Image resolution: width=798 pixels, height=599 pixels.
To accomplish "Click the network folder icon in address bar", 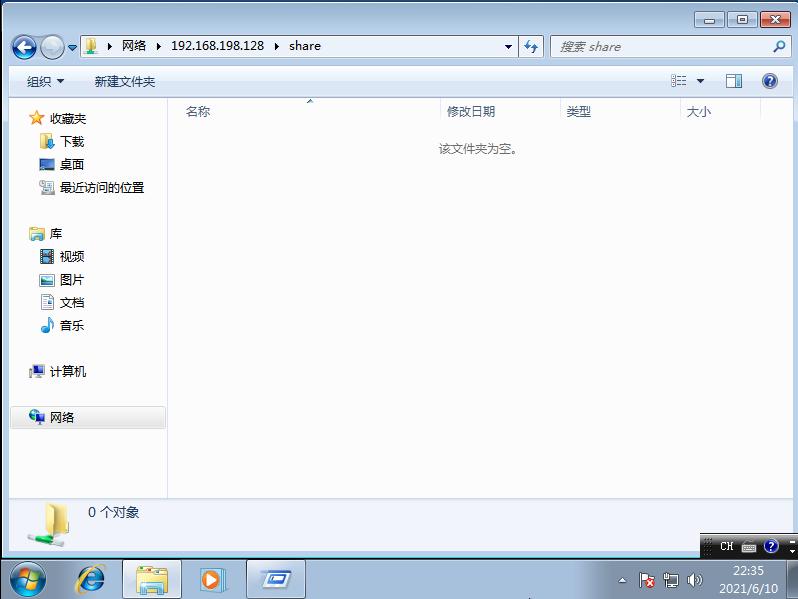I will pos(91,46).
